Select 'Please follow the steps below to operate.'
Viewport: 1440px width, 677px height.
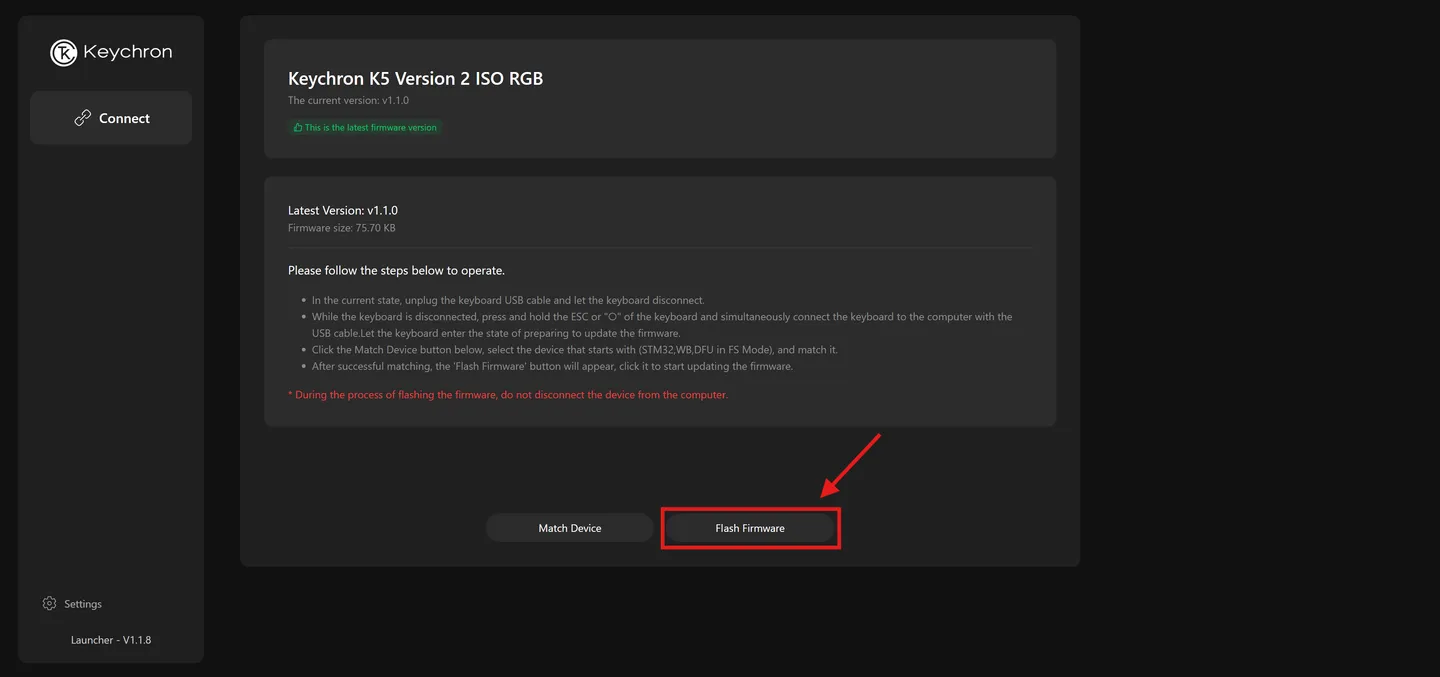click(x=396, y=271)
